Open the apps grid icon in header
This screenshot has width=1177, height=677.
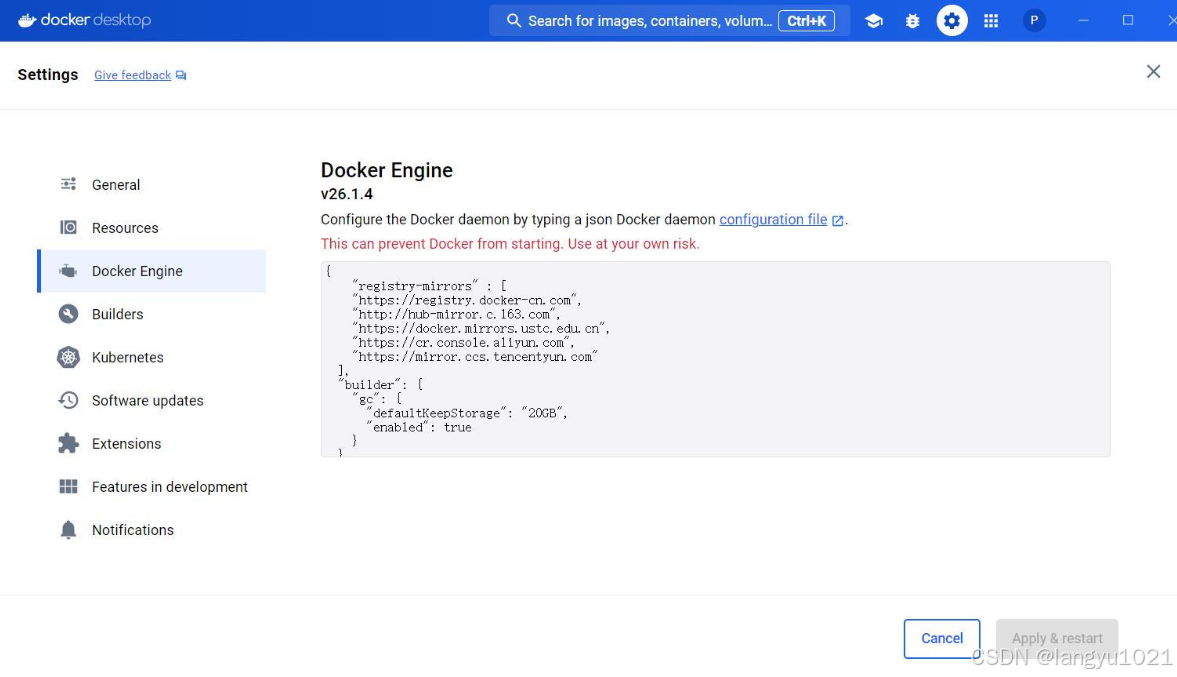coord(991,21)
